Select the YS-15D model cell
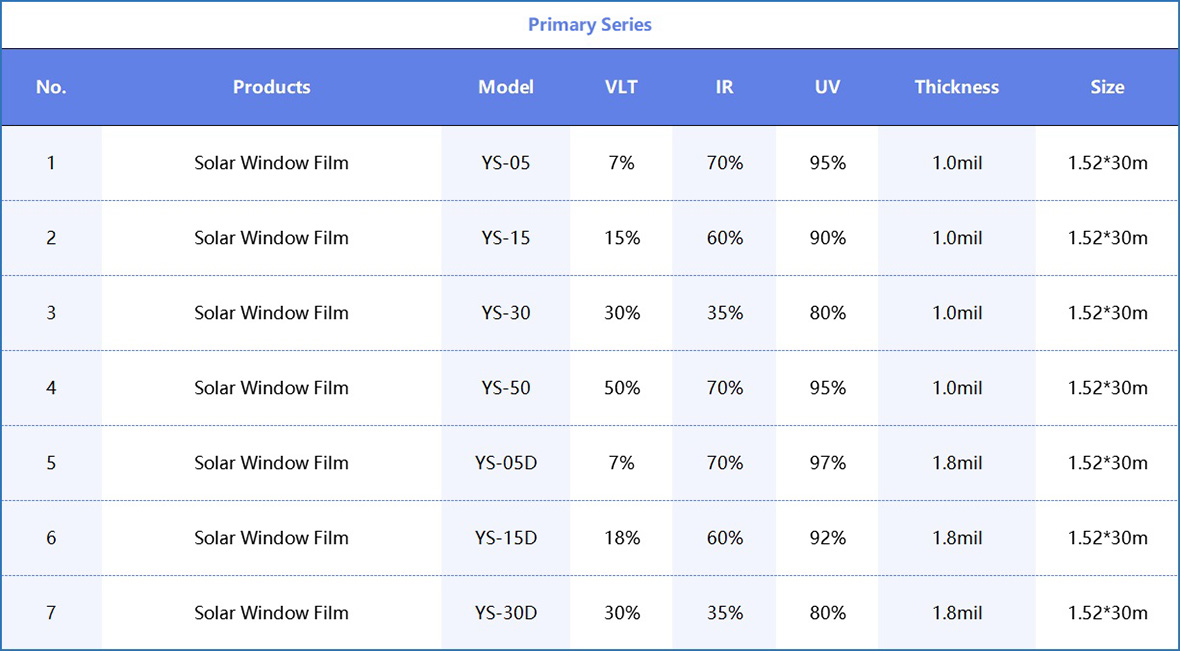1180x651 pixels. click(x=506, y=538)
